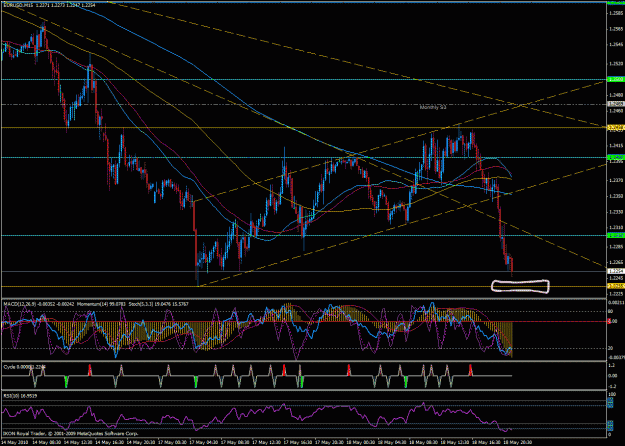Screen dimensions: 625x446
Task: Click the 1.2265 price scale value
Action: pos(616,262)
